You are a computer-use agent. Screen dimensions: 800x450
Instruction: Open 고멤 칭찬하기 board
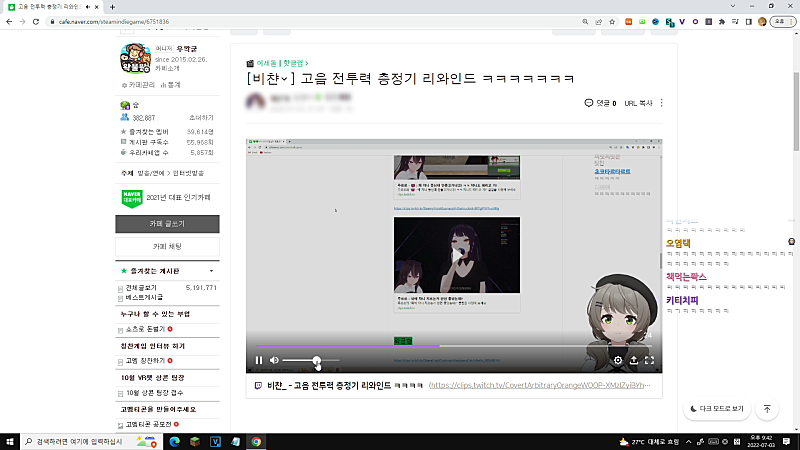coord(145,361)
